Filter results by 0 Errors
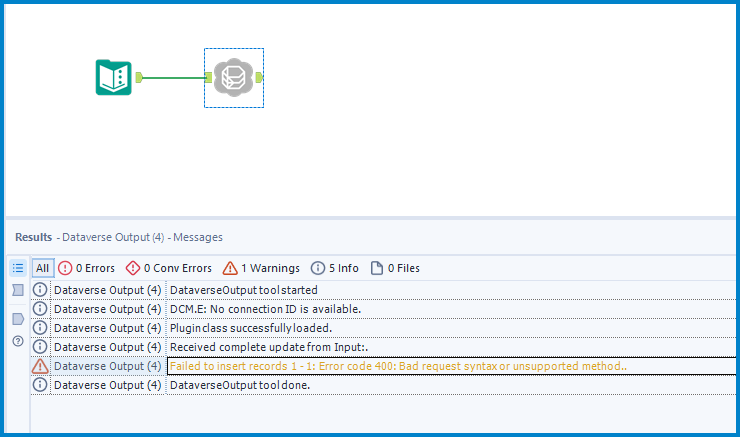The height and width of the screenshot is (437, 740). (x=86, y=268)
